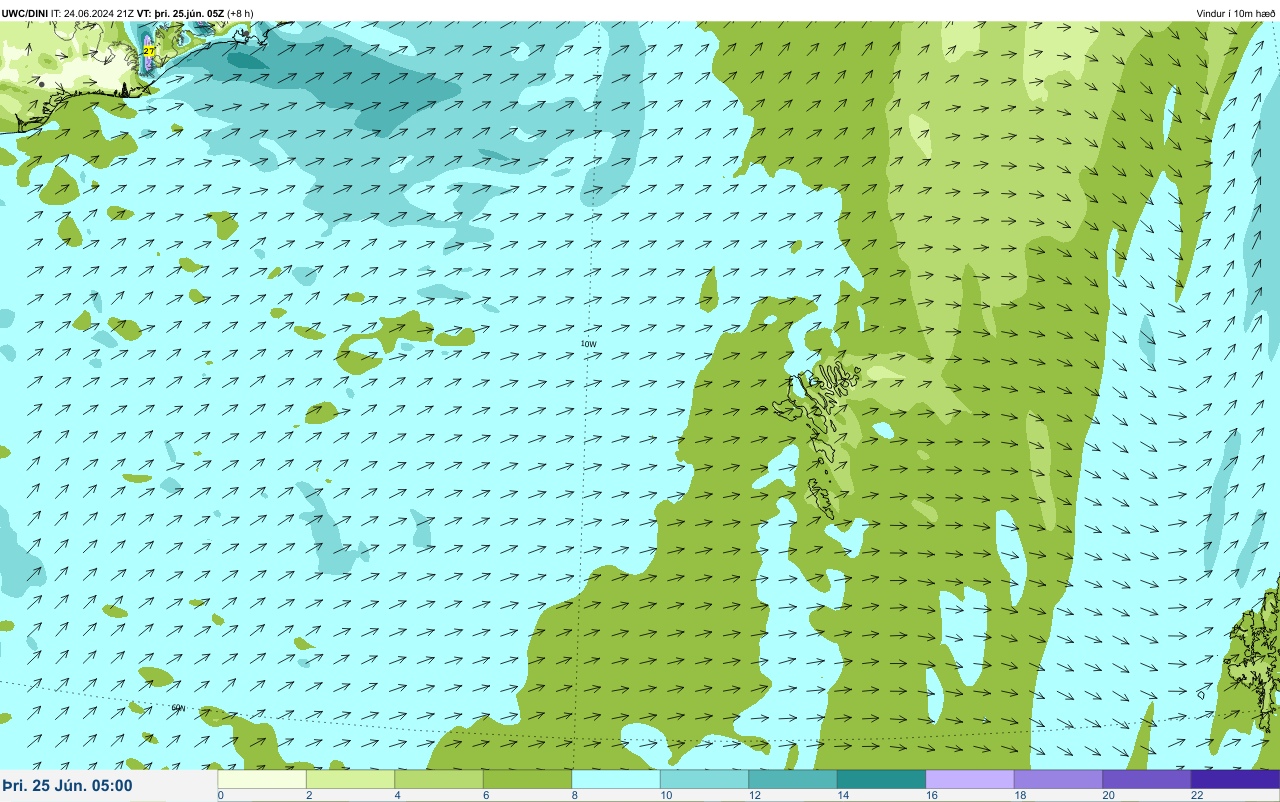Viewport: 1280px width, 802px height.
Task: Click the legend value "16"
Action: 930,795
